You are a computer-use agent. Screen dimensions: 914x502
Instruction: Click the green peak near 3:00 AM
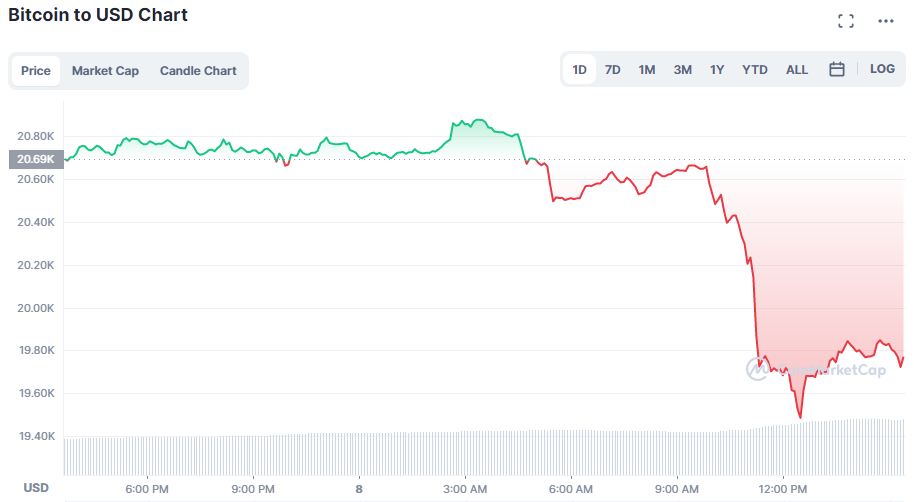pyautogui.click(x=478, y=121)
